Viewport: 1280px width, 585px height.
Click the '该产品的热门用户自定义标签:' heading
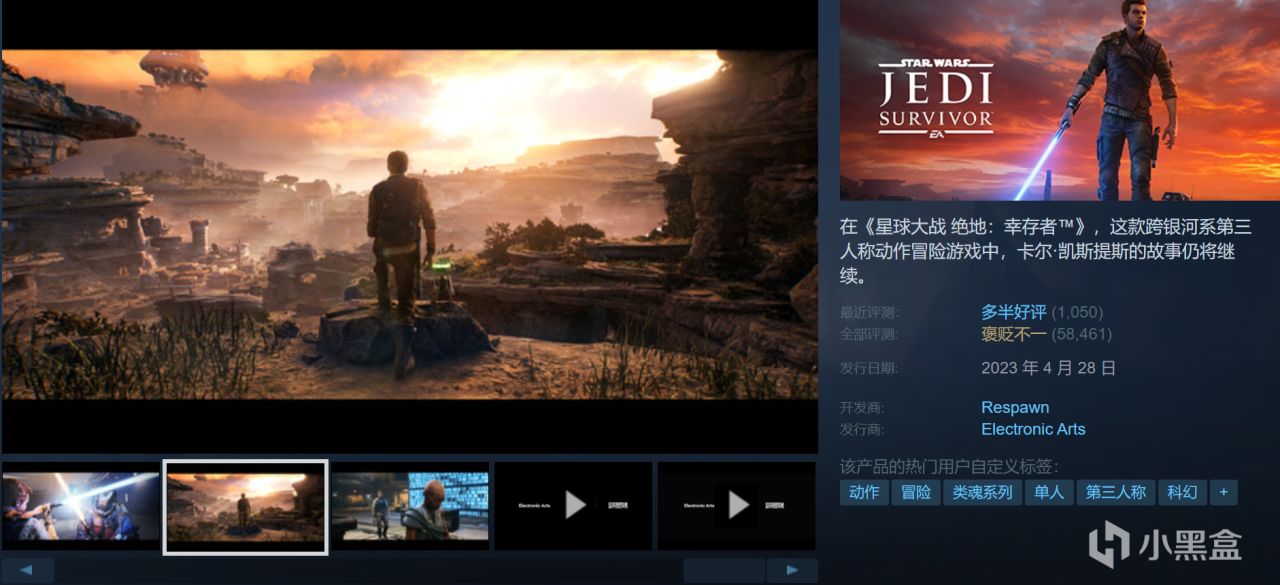click(949, 466)
